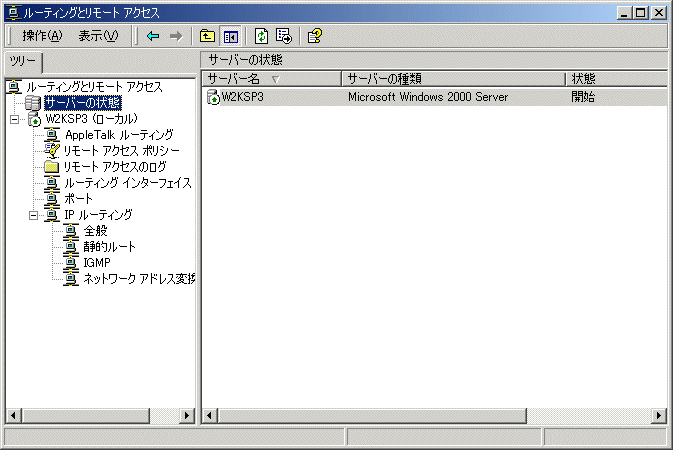Select 全般 tree label
This screenshot has height=450, width=673.
pos(95,231)
